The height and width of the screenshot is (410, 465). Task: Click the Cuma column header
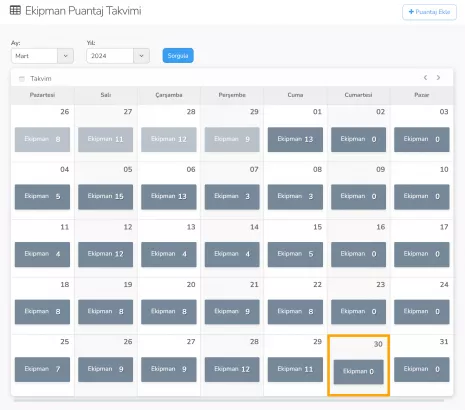[x=295, y=95]
